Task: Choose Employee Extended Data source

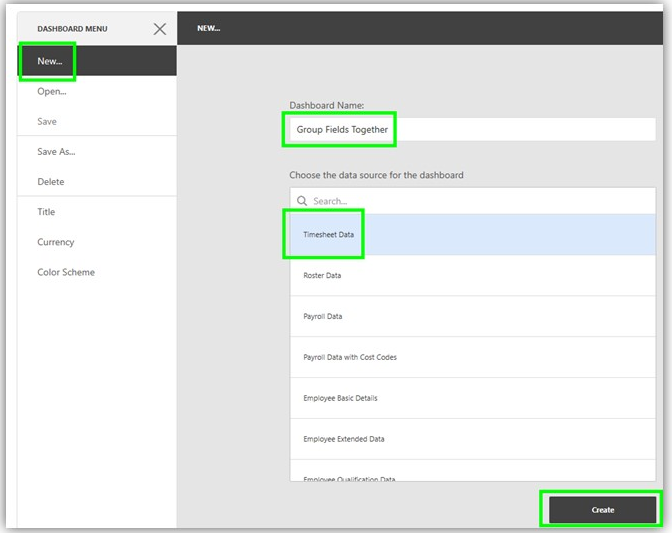Action: 473,439
